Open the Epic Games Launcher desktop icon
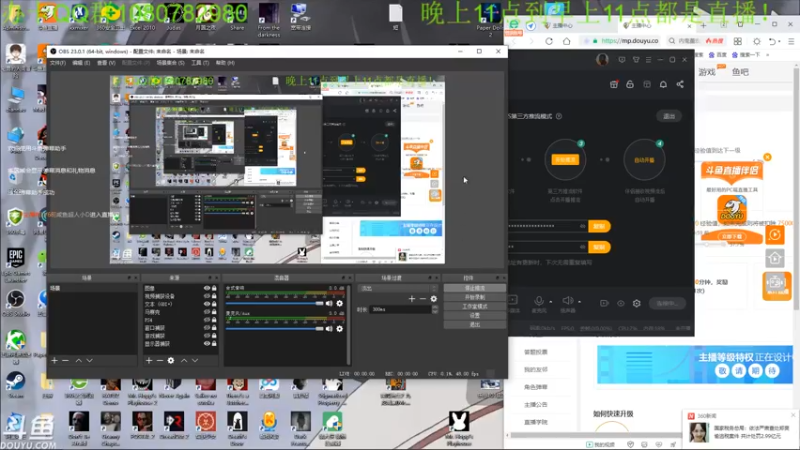The image size is (800, 450). coord(16,264)
